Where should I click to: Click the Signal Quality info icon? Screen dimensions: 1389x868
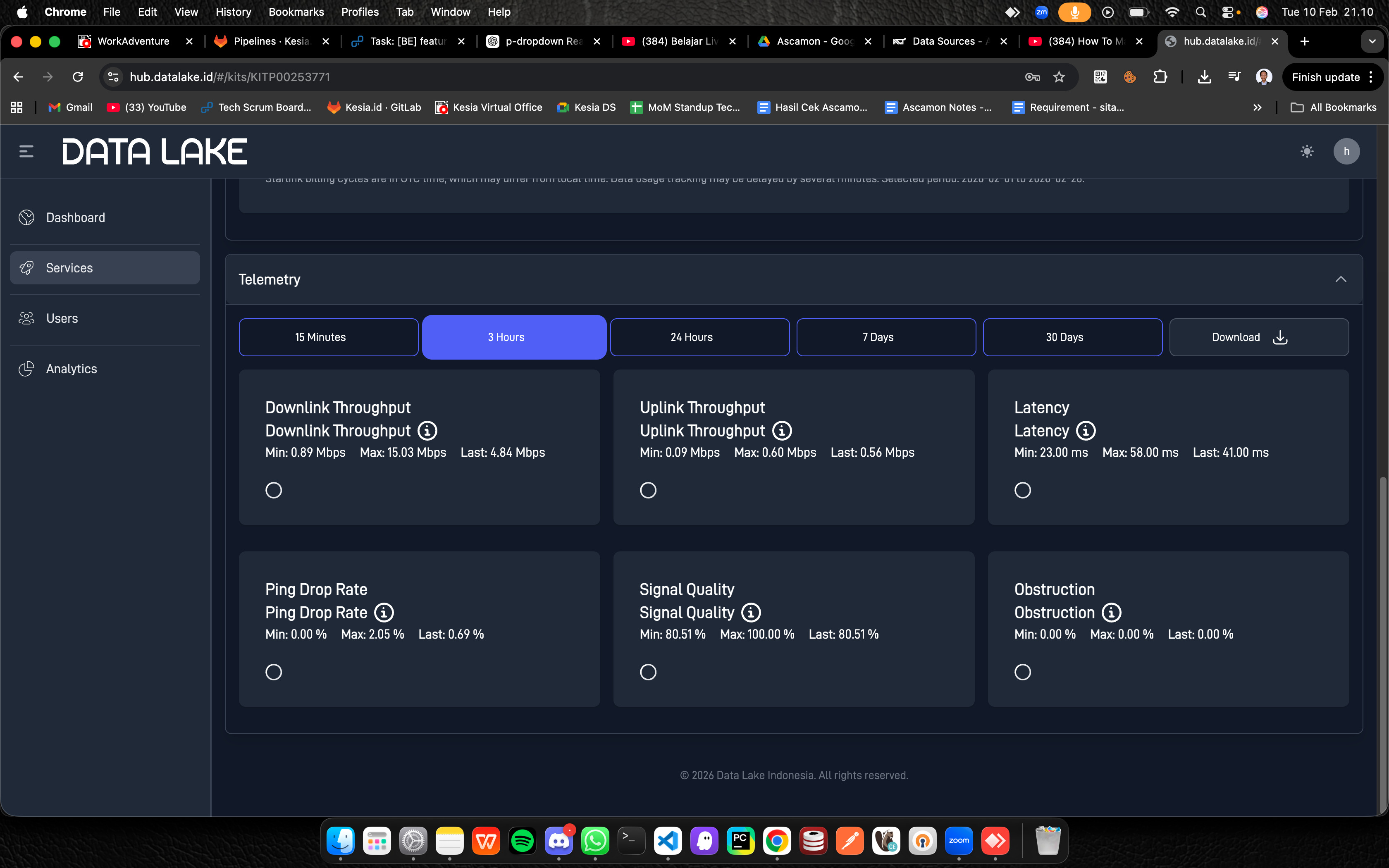[751, 613]
